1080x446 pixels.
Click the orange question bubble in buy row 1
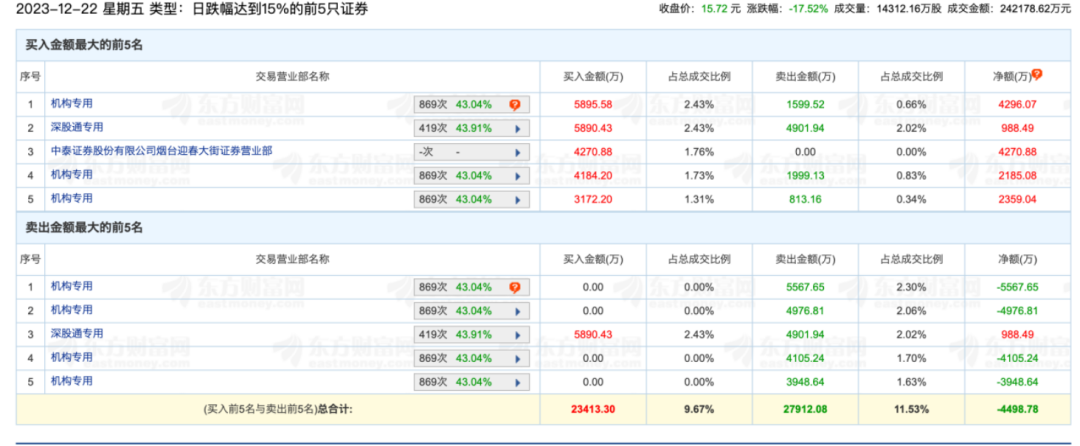[515, 104]
